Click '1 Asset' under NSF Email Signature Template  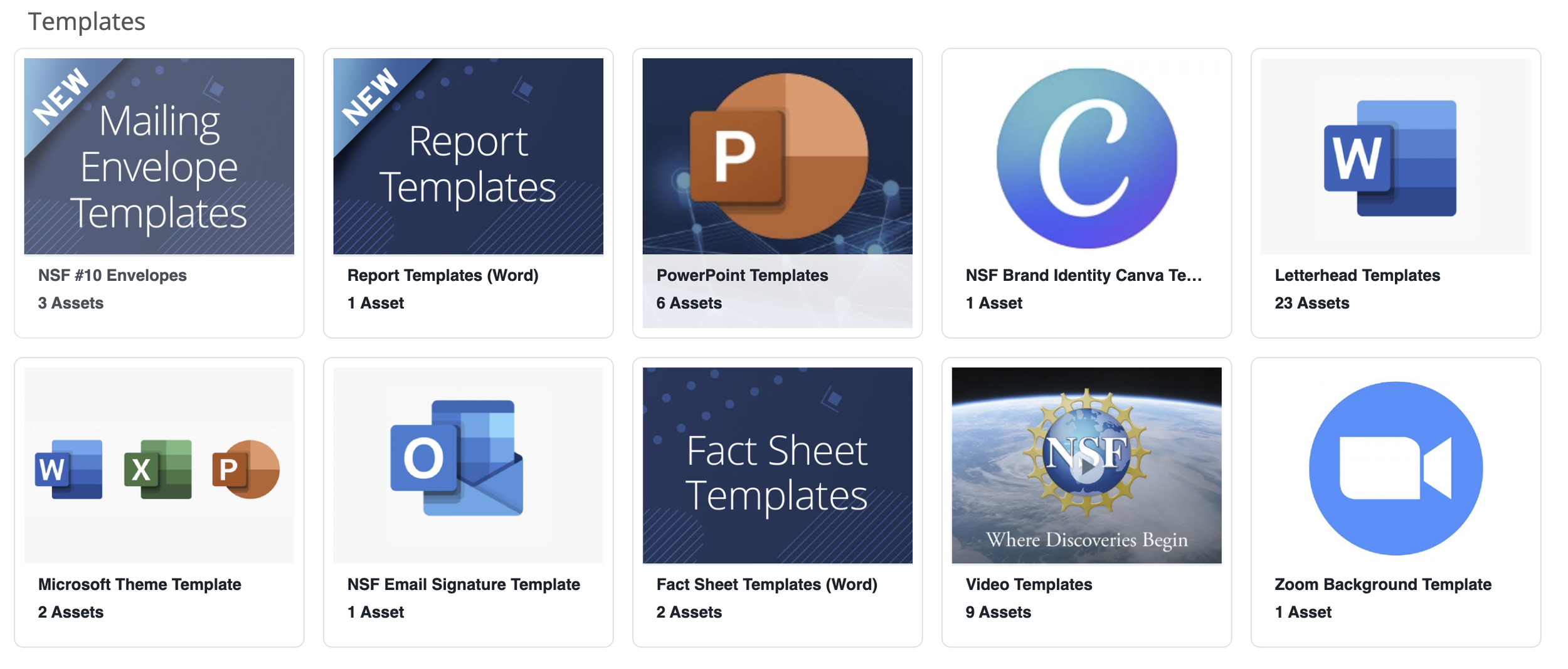tap(375, 612)
